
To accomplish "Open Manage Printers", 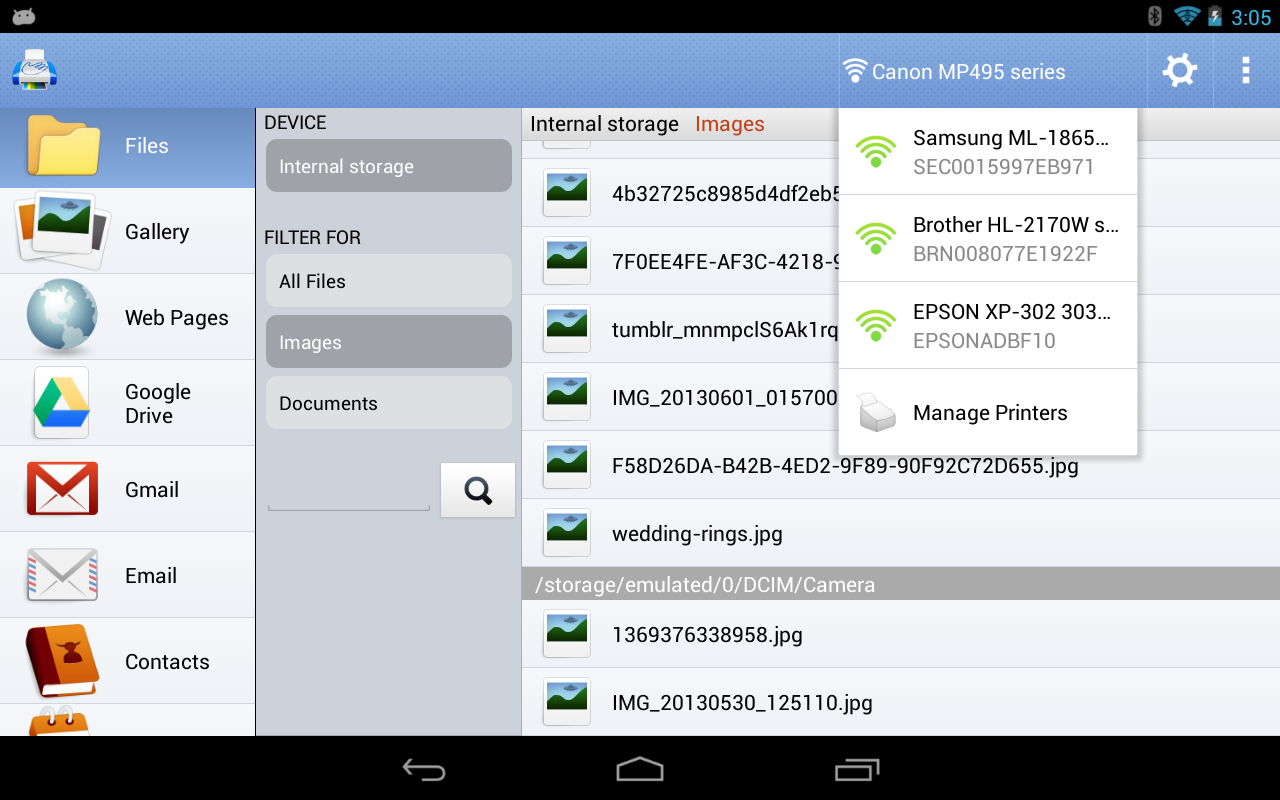I will [x=988, y=413].
